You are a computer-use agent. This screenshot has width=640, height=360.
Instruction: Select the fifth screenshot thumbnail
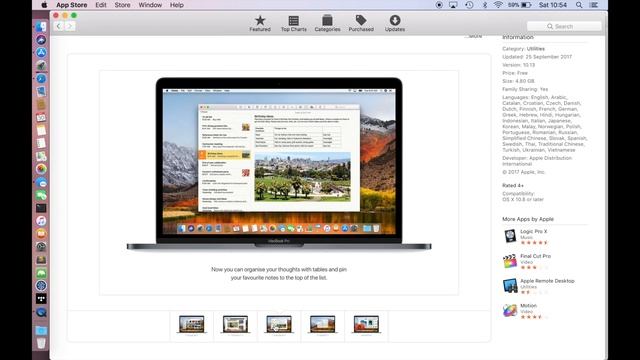(x=366, y=324)
